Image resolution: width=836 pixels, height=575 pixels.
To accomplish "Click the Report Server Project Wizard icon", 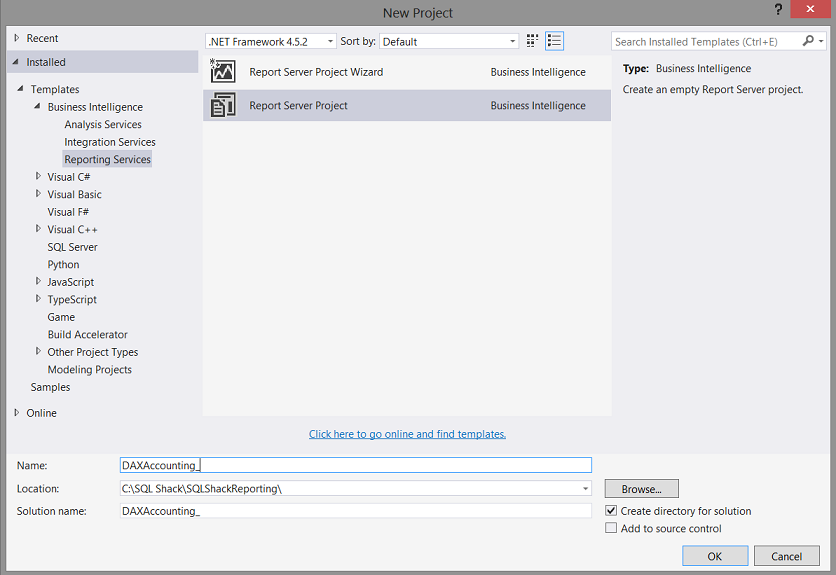I will [223, 71].
